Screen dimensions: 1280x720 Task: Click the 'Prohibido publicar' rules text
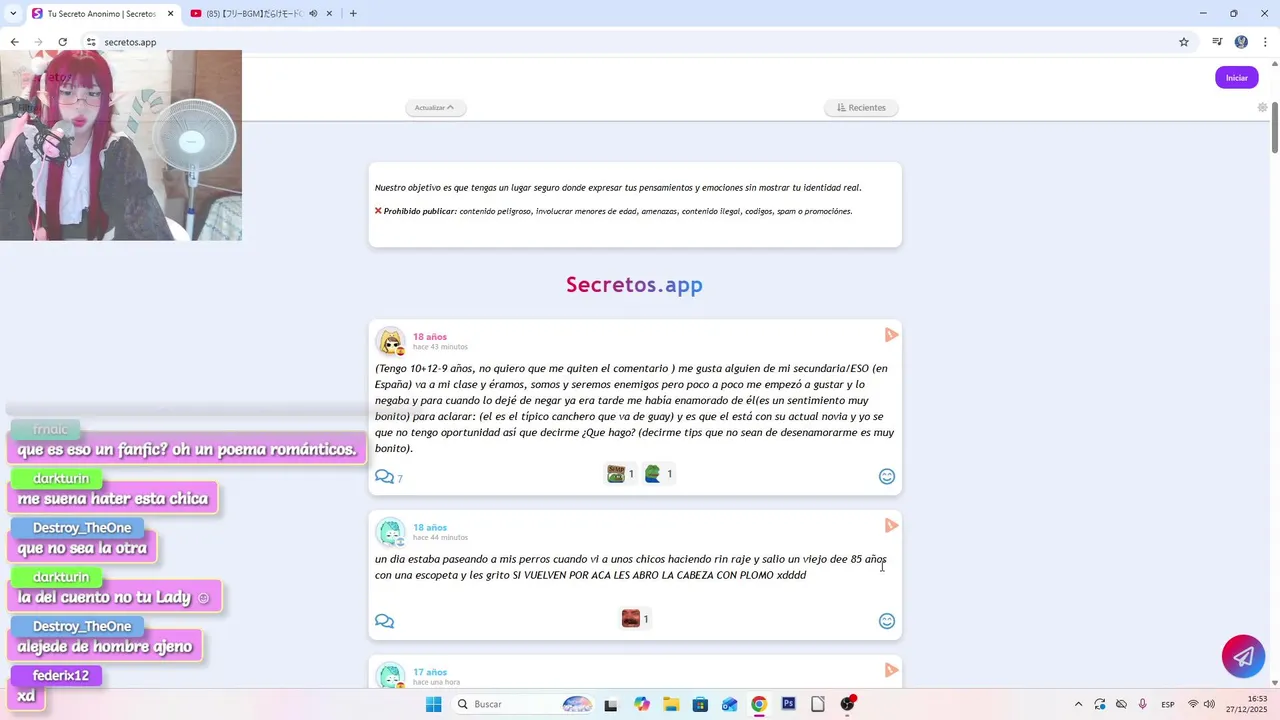614,211
